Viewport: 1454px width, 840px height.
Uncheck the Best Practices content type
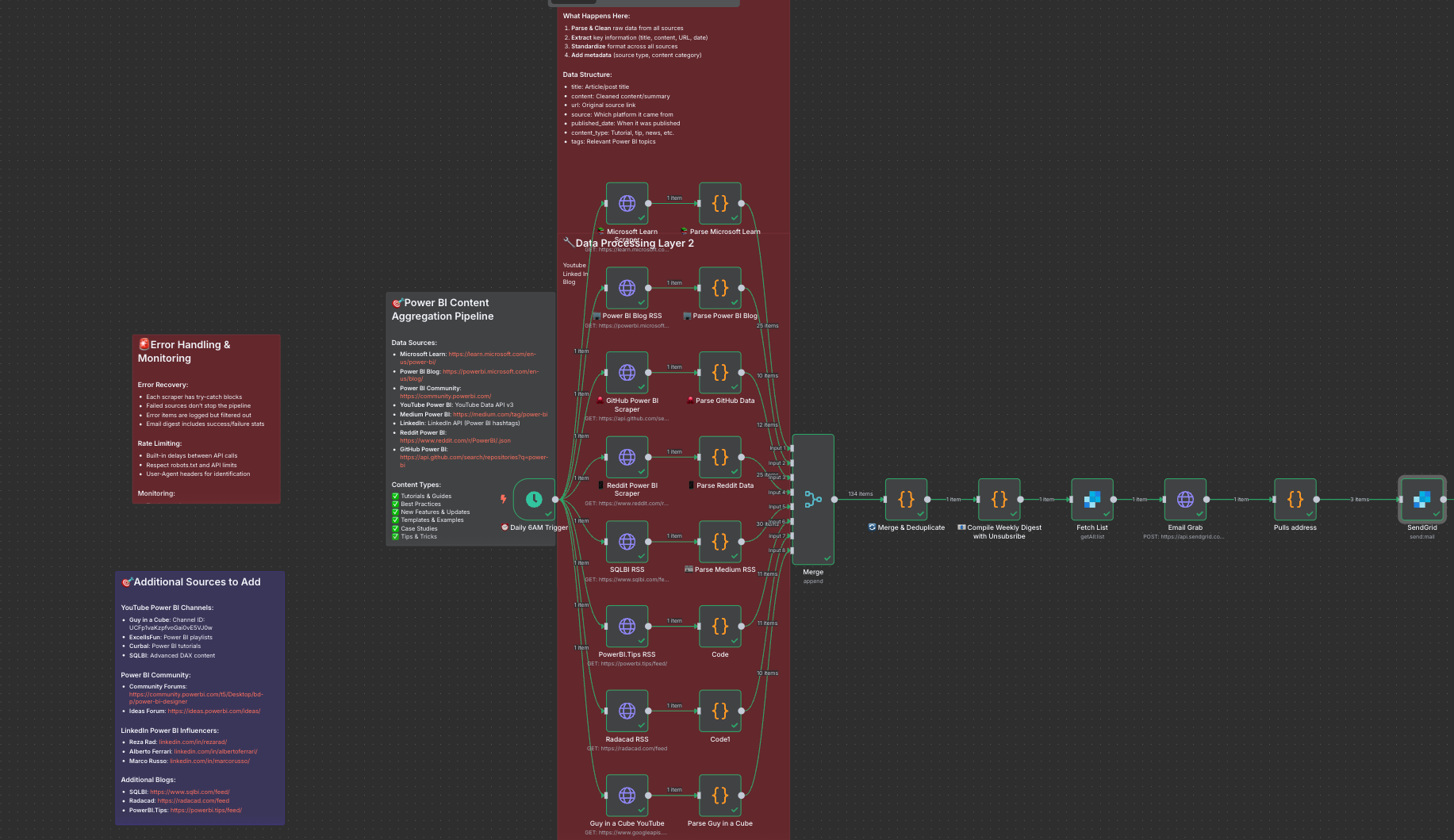click(395, 503)
